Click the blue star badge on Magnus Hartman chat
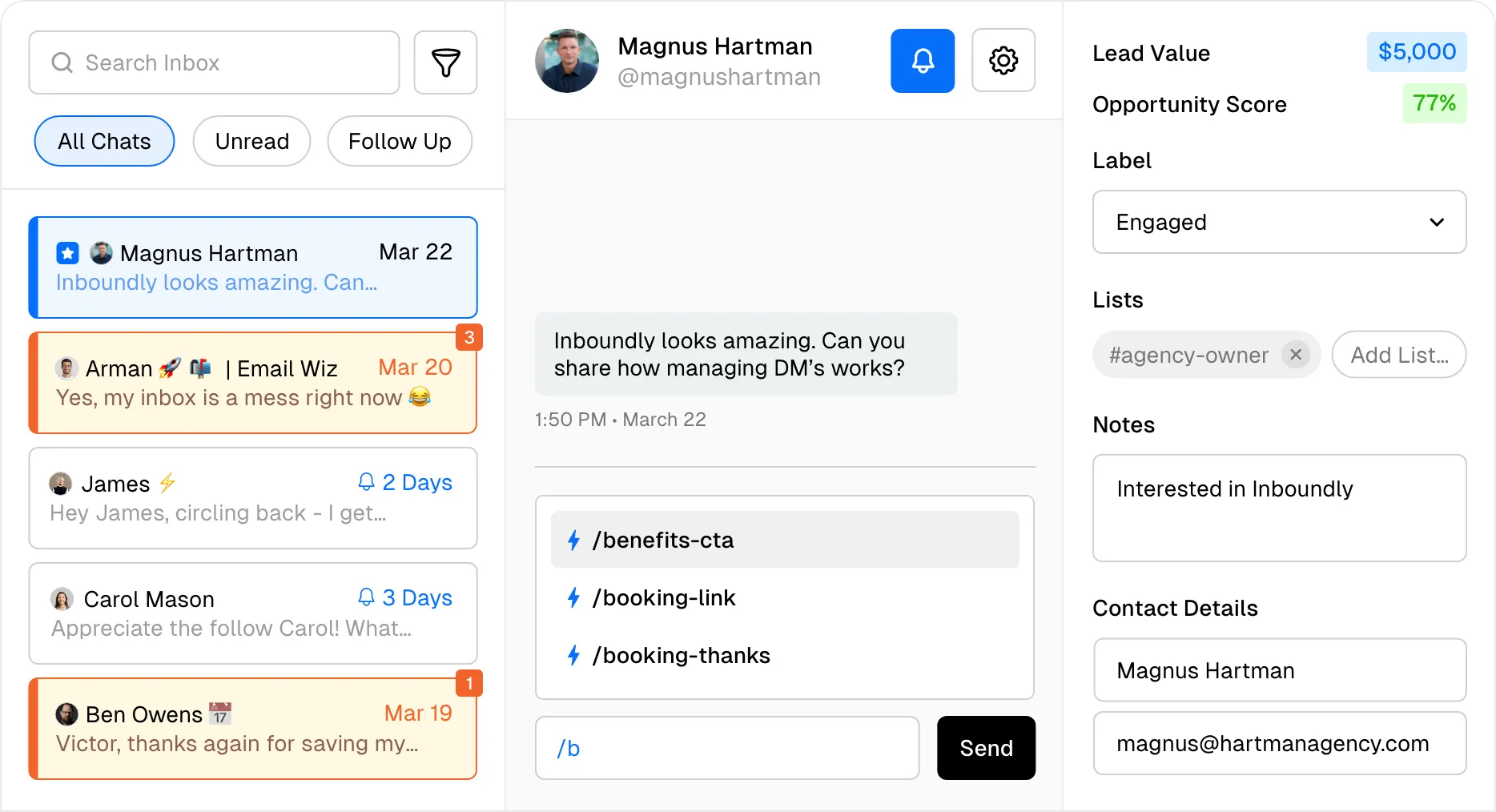1496x812 pixels. click(67, 254)
